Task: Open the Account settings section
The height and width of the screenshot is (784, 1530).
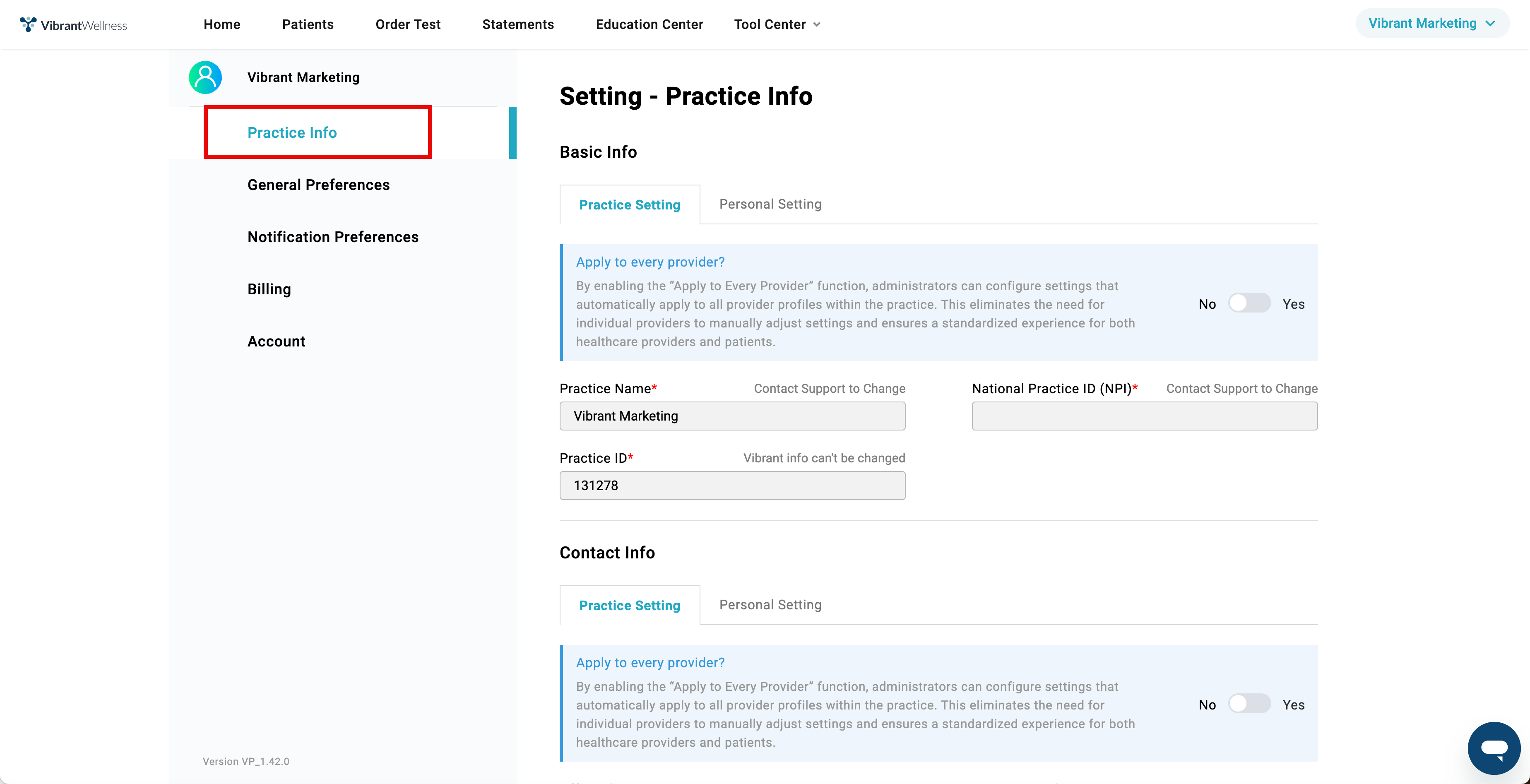Action: [x=276, y=341]
